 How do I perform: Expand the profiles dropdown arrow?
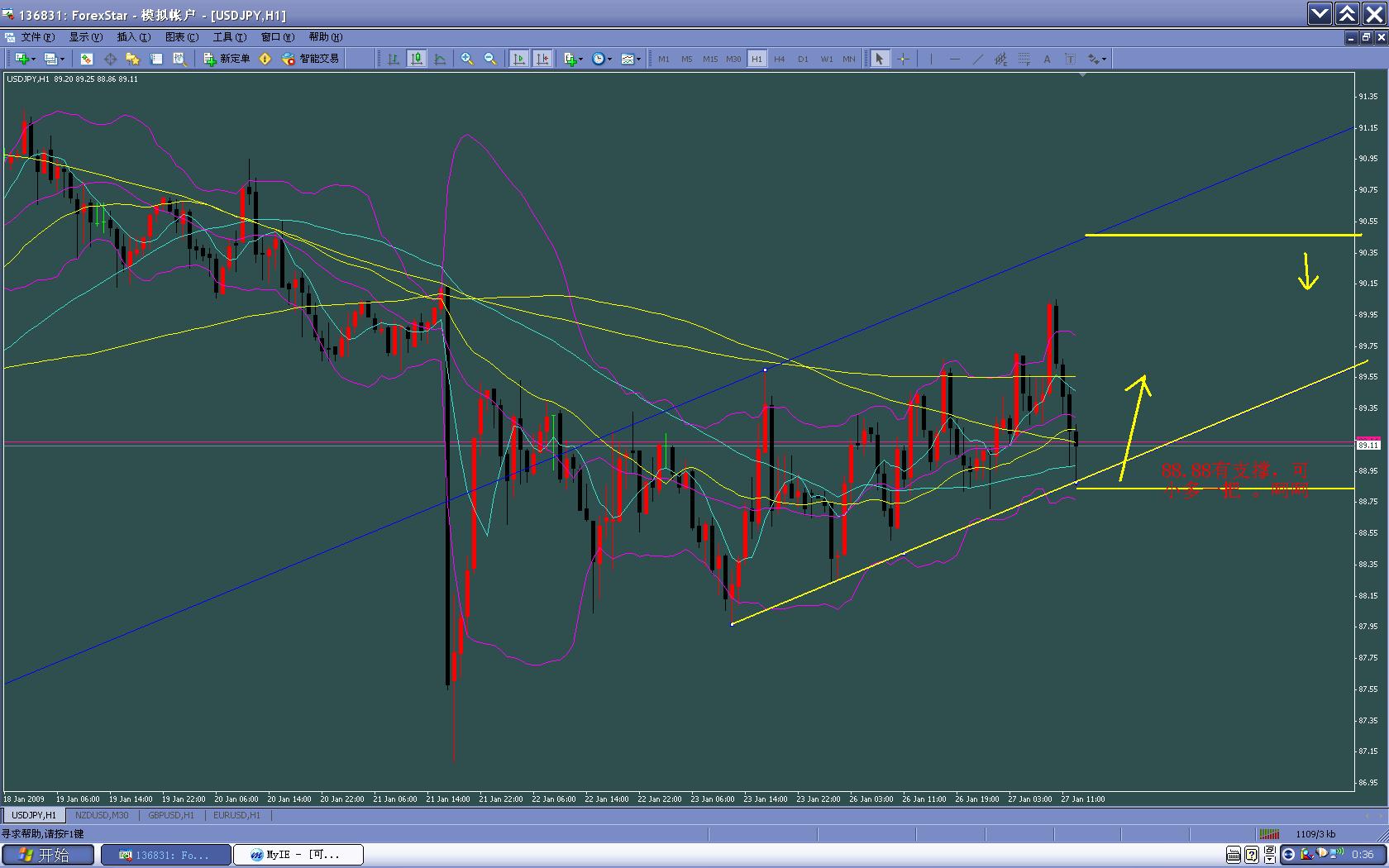click(x=62, y=59)
